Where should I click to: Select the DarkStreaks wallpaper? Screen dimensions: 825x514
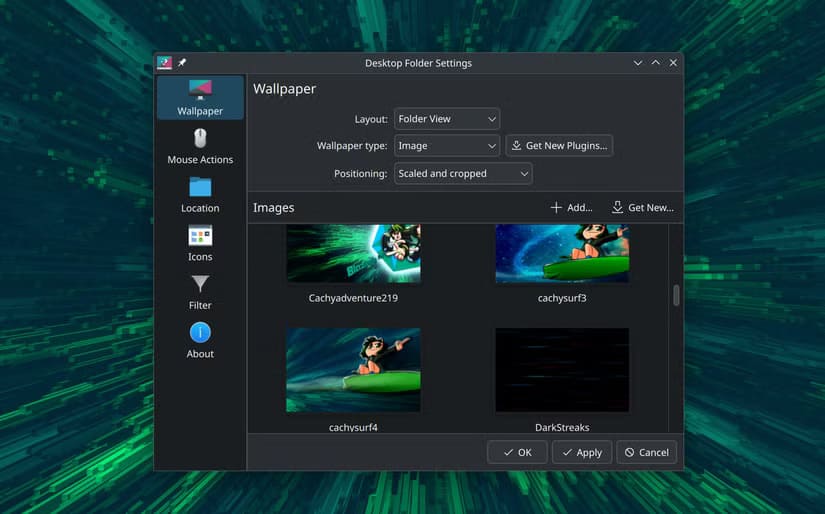pyautogui.click(x=562, y=370)
